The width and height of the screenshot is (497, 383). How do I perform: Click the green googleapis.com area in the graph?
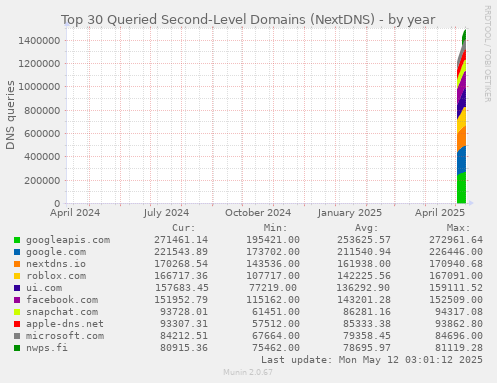(461, 188)
